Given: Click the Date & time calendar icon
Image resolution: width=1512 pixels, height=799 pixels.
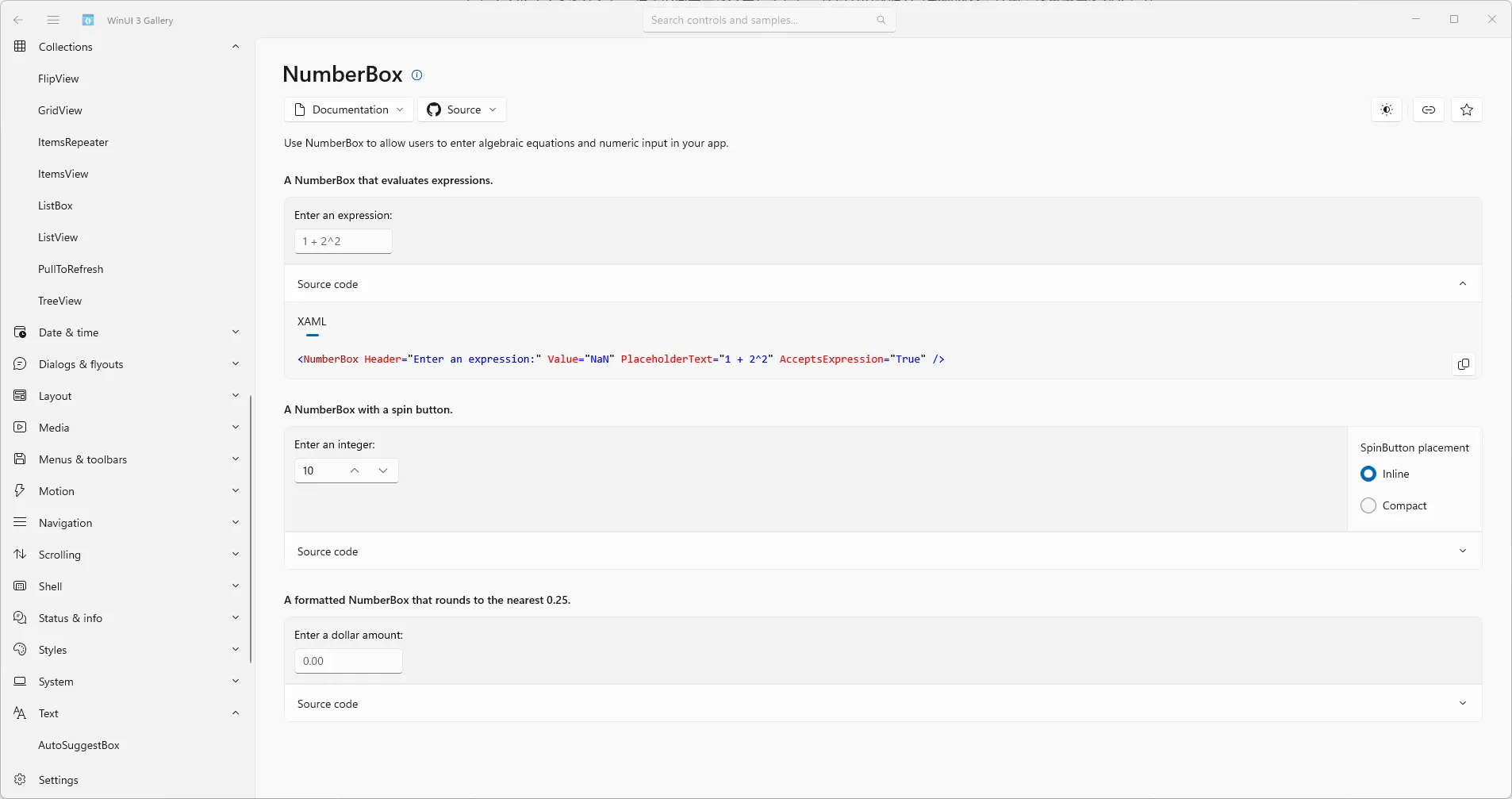Looking at the screenshot, I should (x=20, y=332).
